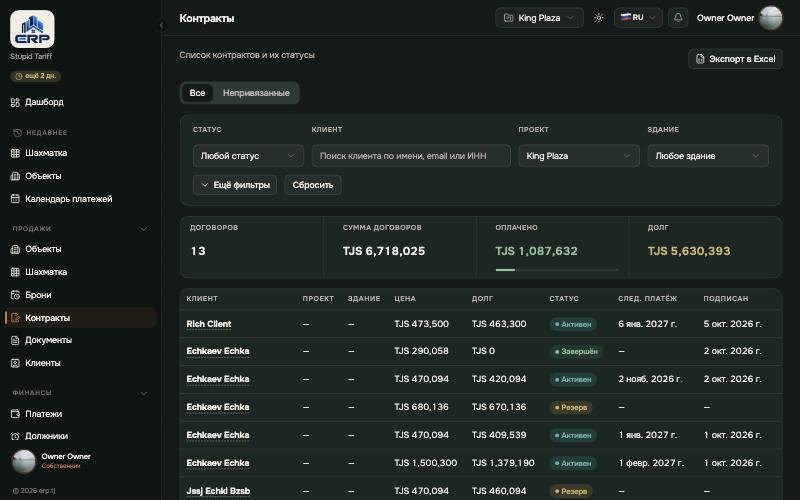Click the еще 2 дн. trial badge
Screen dimensions: 800x500
[36, 76]
